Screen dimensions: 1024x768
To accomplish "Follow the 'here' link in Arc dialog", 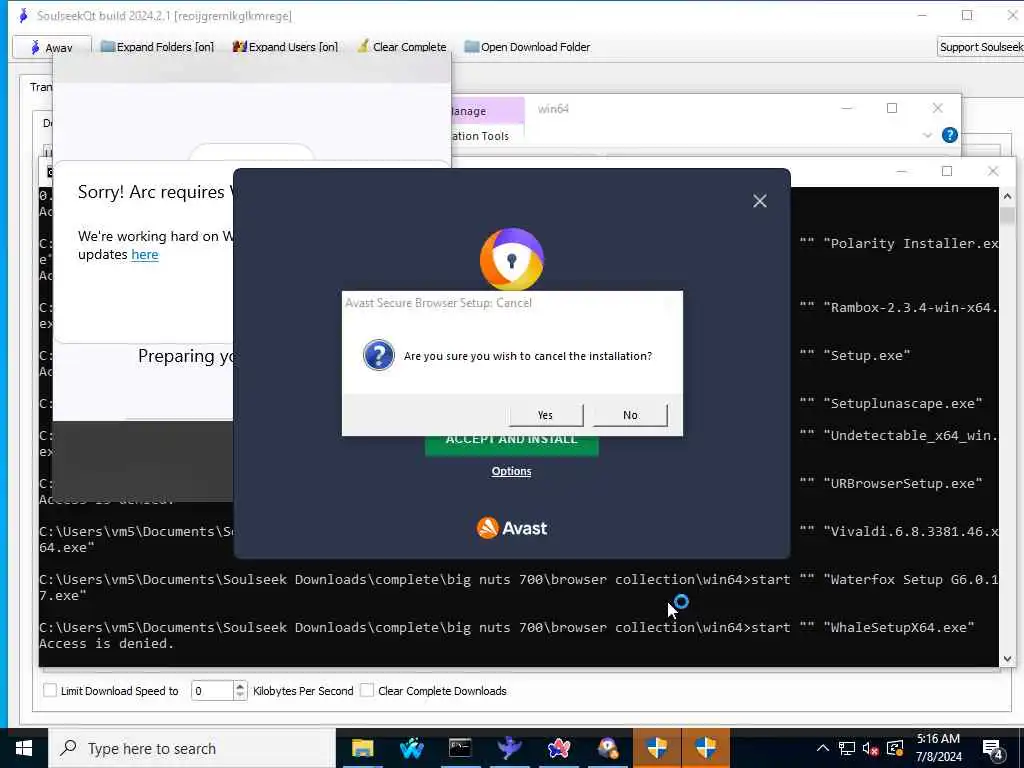I will (144, 255).
